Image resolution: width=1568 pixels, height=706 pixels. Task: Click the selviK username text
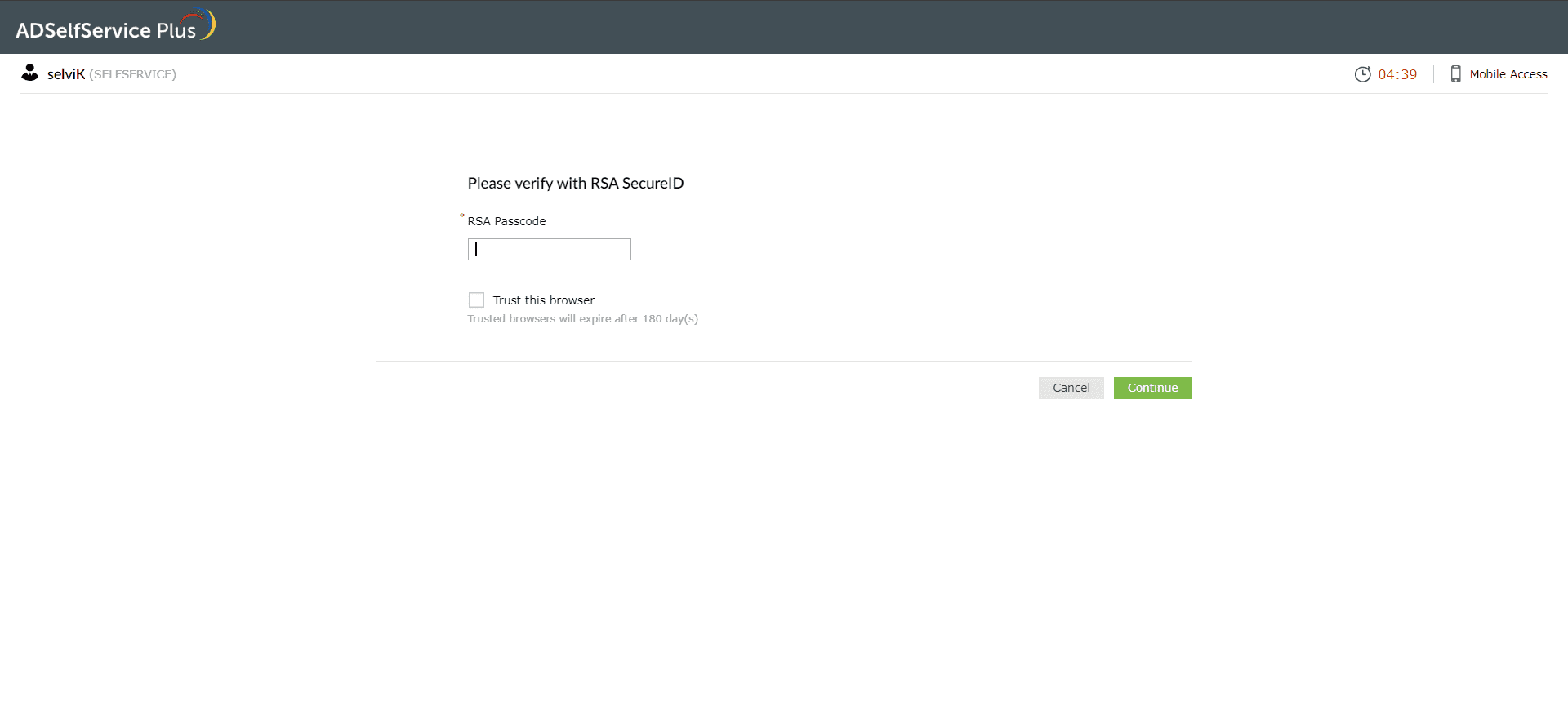tap(66, 74)
